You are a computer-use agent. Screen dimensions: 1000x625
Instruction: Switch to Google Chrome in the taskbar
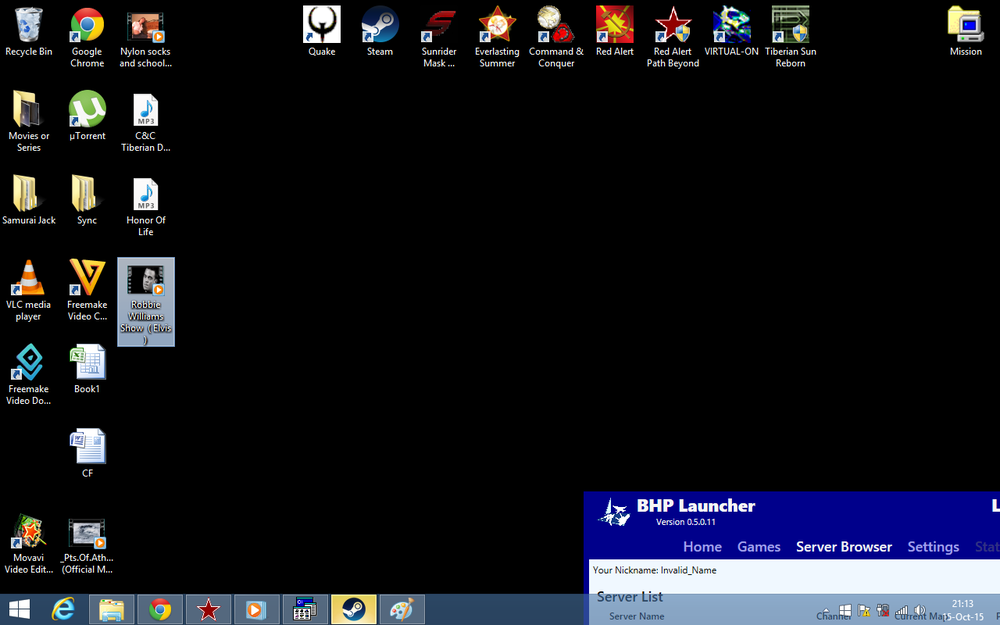coord(159,610)
